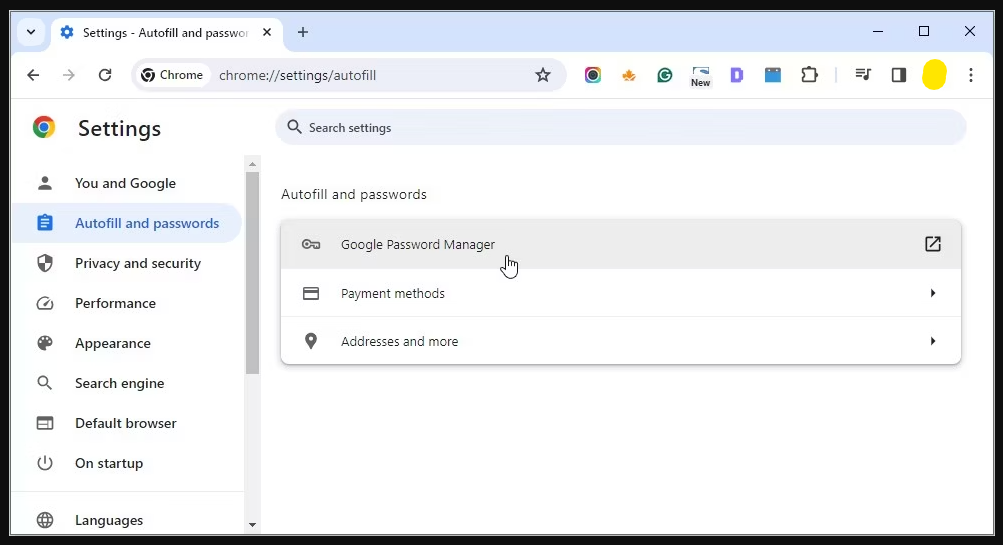The height and width of the screenshot is (545, 1003).
Task: Open Payment methods
Action: click(620, 293)
